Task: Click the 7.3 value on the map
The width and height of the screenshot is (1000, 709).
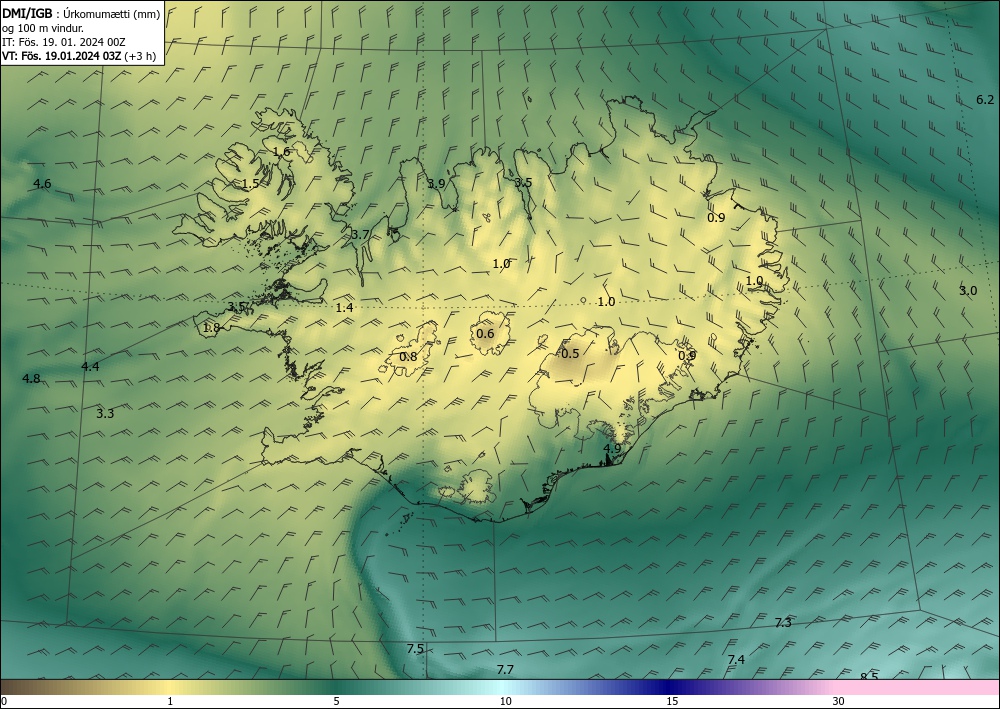Action: tap(783, 623)
